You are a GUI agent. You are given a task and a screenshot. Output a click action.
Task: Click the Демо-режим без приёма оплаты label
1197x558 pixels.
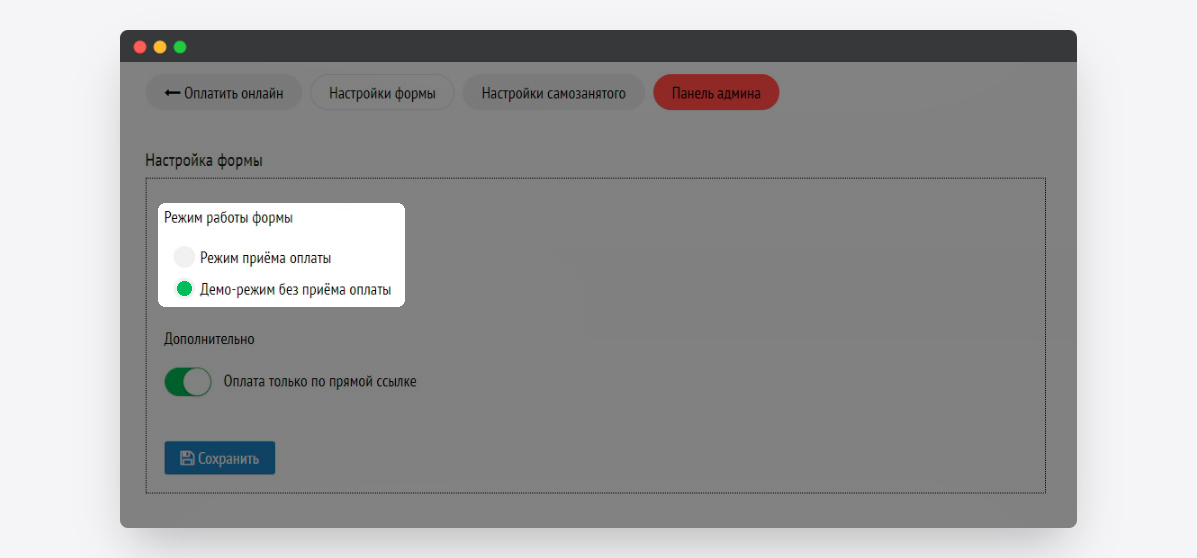pos(295,290)
